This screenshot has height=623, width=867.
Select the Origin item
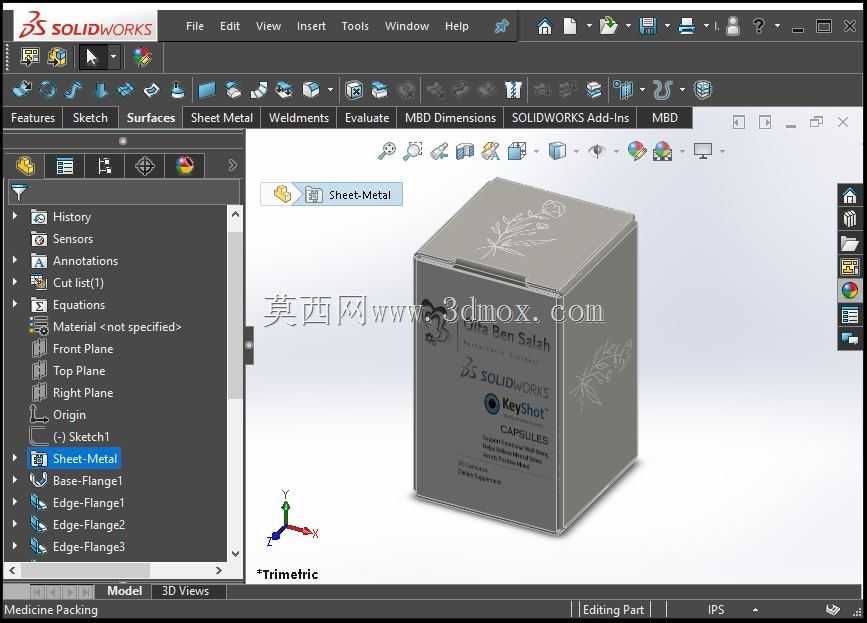pos(69,415)
